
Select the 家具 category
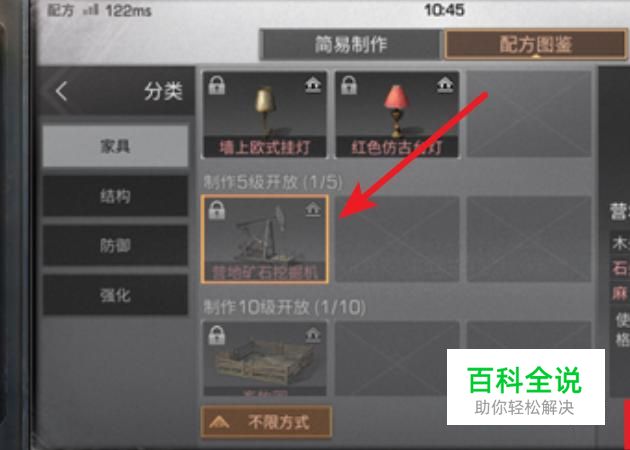(116, 146)
